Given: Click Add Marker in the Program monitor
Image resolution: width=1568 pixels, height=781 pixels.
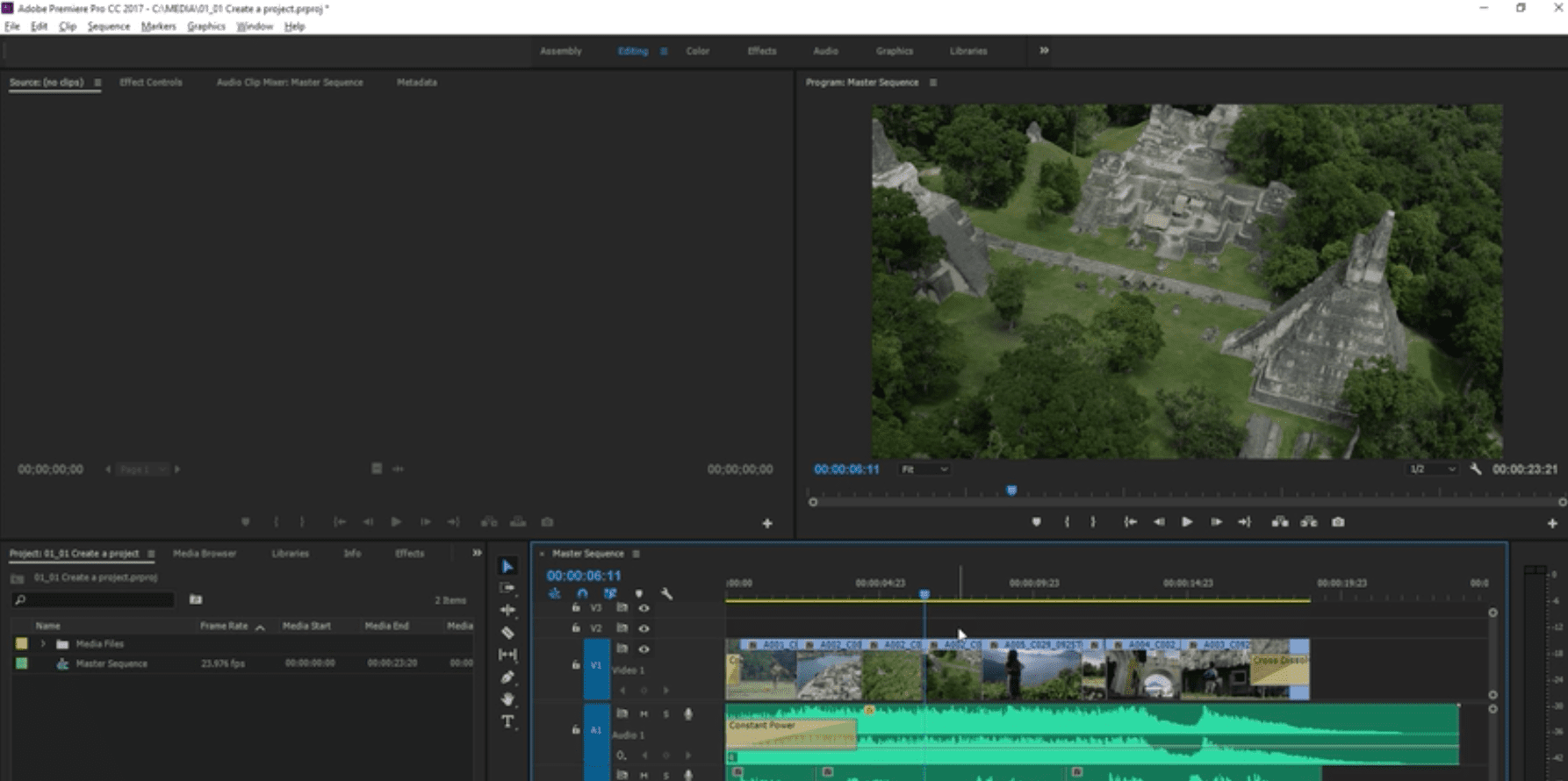Looking at the screenshot, I should pyautogui.click(x=1036, y=522).
